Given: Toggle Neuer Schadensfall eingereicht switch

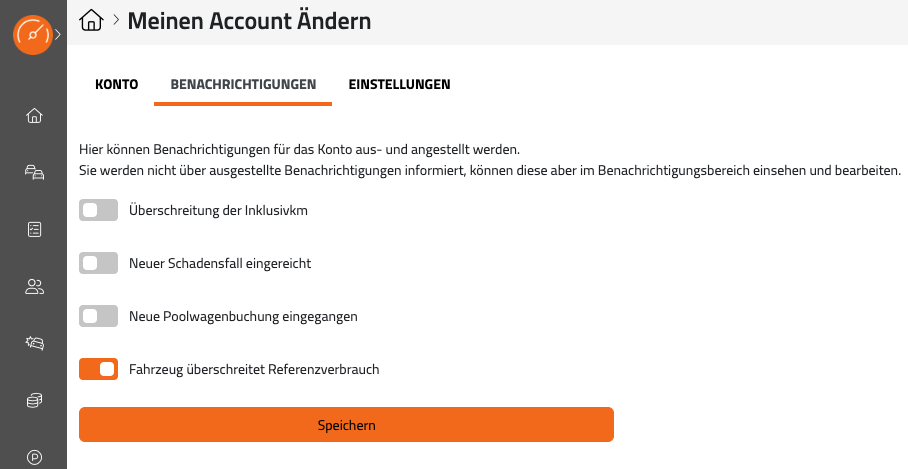Looking at the screenshot, I should click(x=98, y=263).
